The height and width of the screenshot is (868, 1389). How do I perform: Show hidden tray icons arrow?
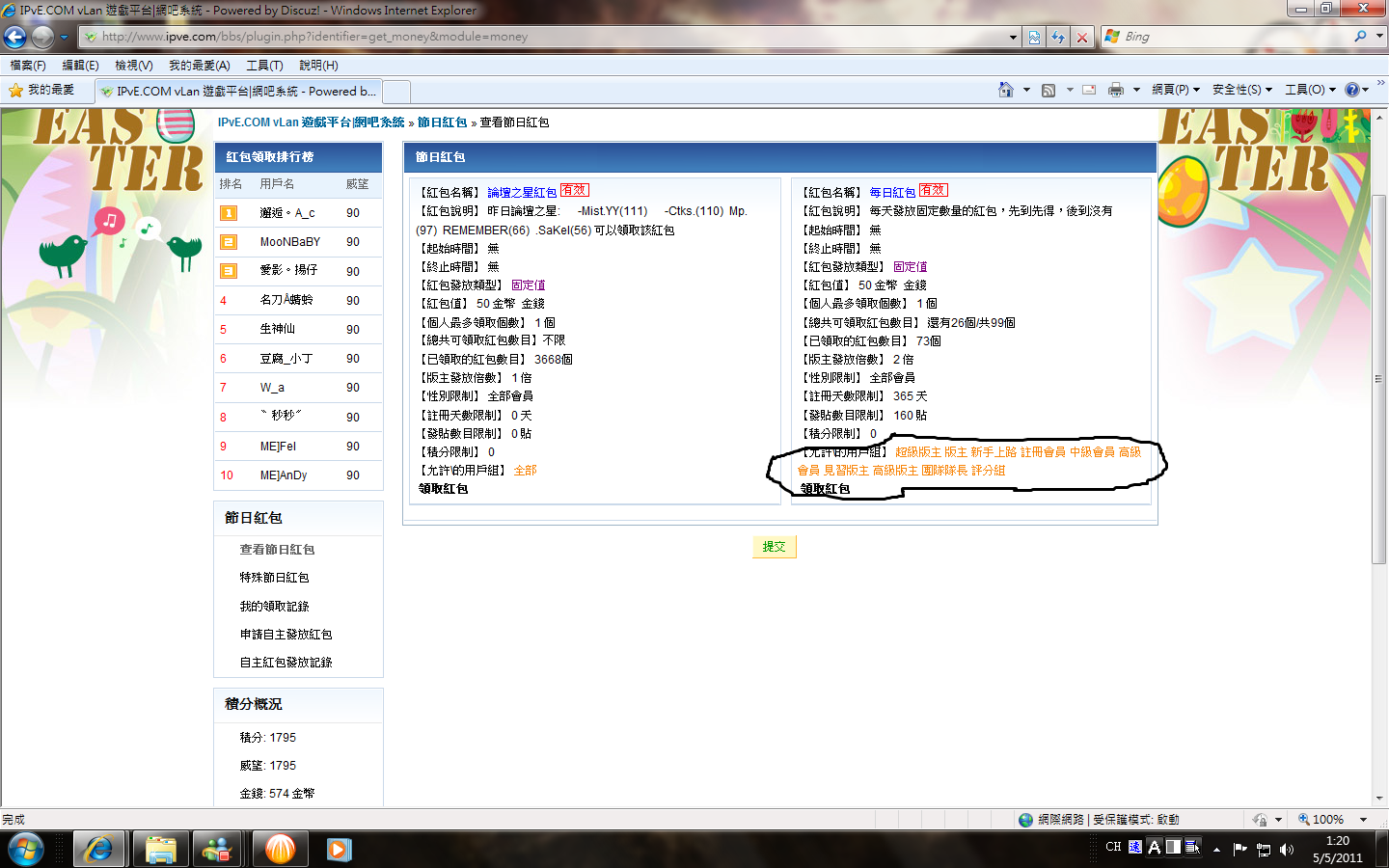click(1216, 850)
